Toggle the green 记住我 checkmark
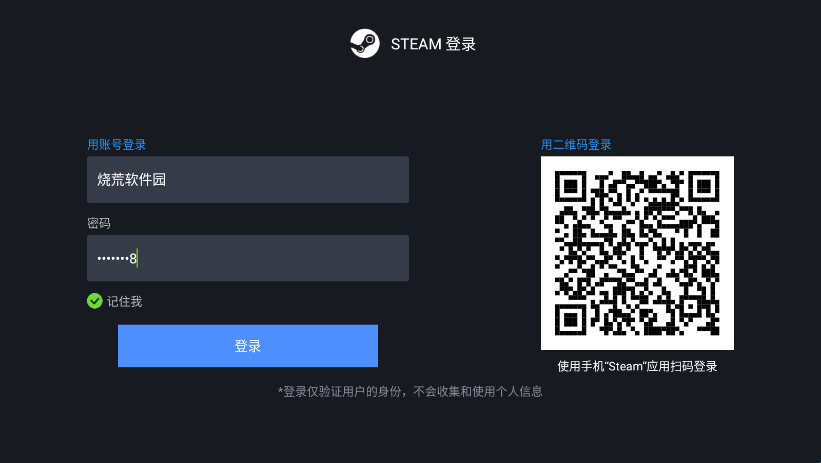The image size is (821, 463). [94, 301]
